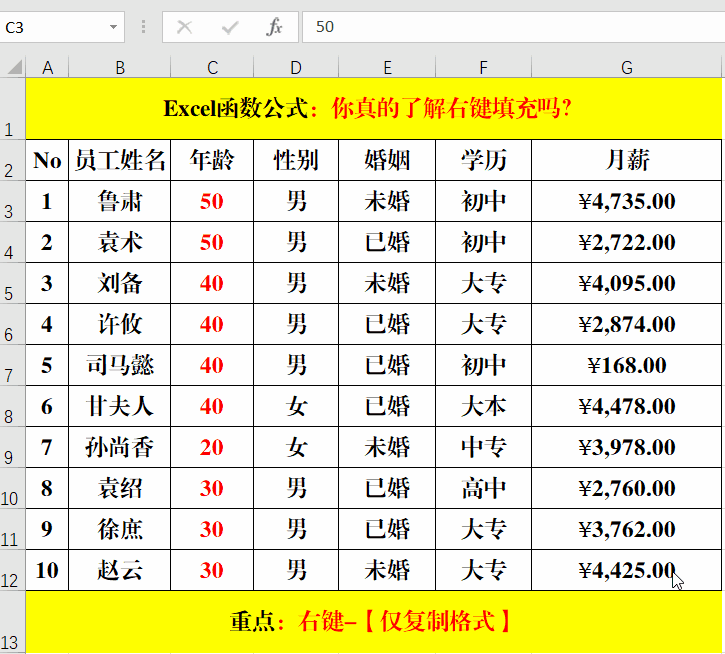This screenshot has width=725, height=654.
Task: Select the name cell '袁绍'
Action: [120, 488]
